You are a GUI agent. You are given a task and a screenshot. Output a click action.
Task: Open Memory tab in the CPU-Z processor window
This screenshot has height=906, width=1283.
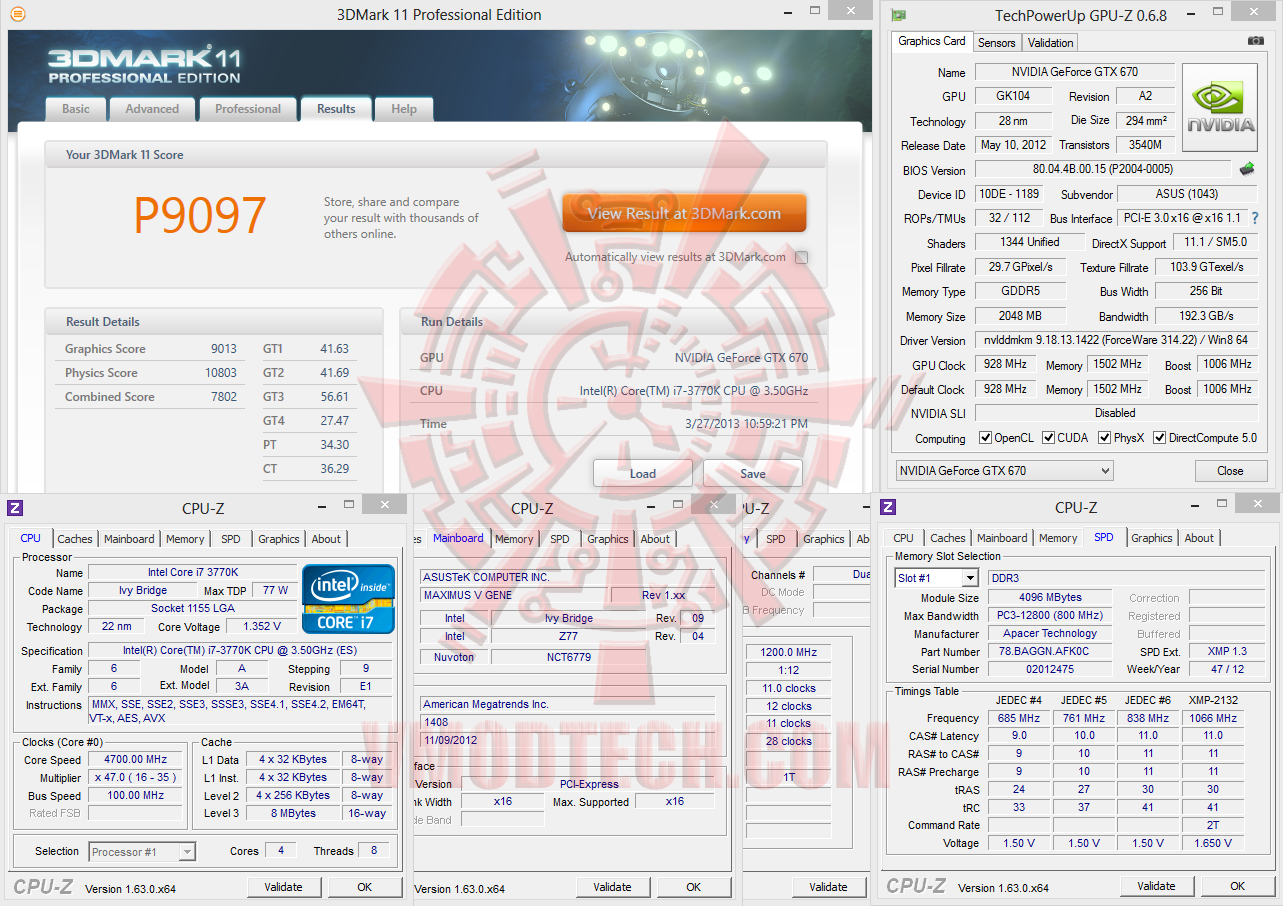(x=185, y=539)
